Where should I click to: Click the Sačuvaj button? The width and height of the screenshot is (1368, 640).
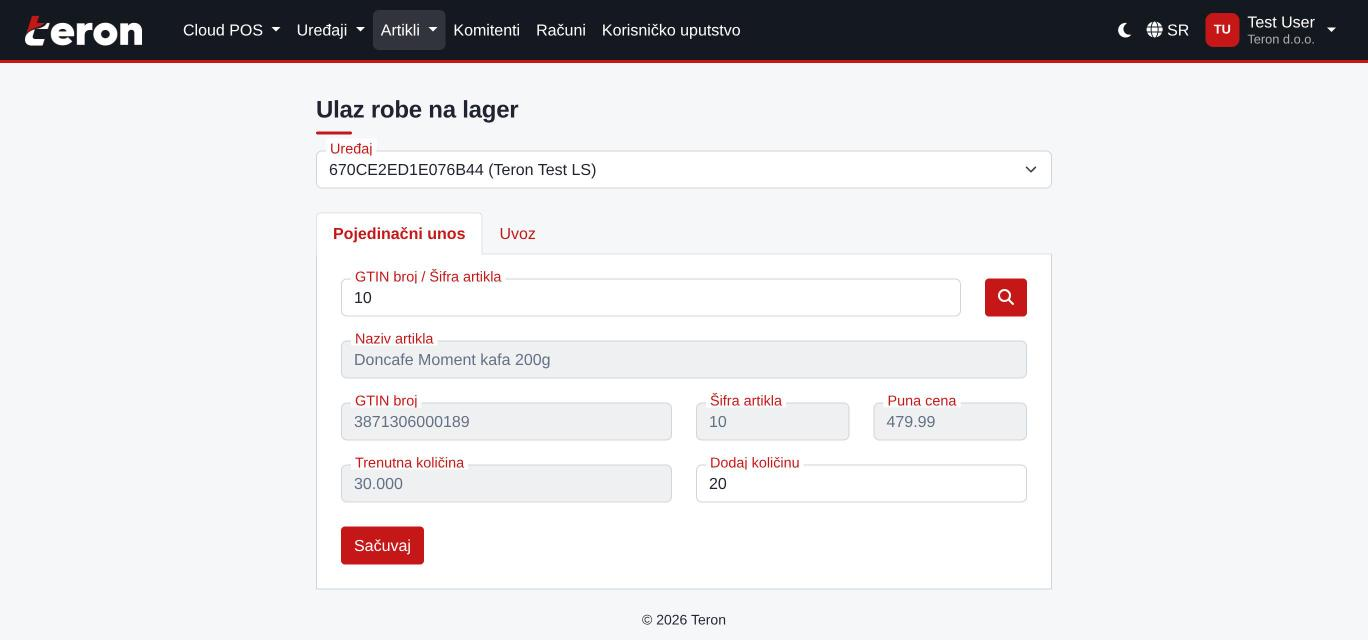[382, 546]
